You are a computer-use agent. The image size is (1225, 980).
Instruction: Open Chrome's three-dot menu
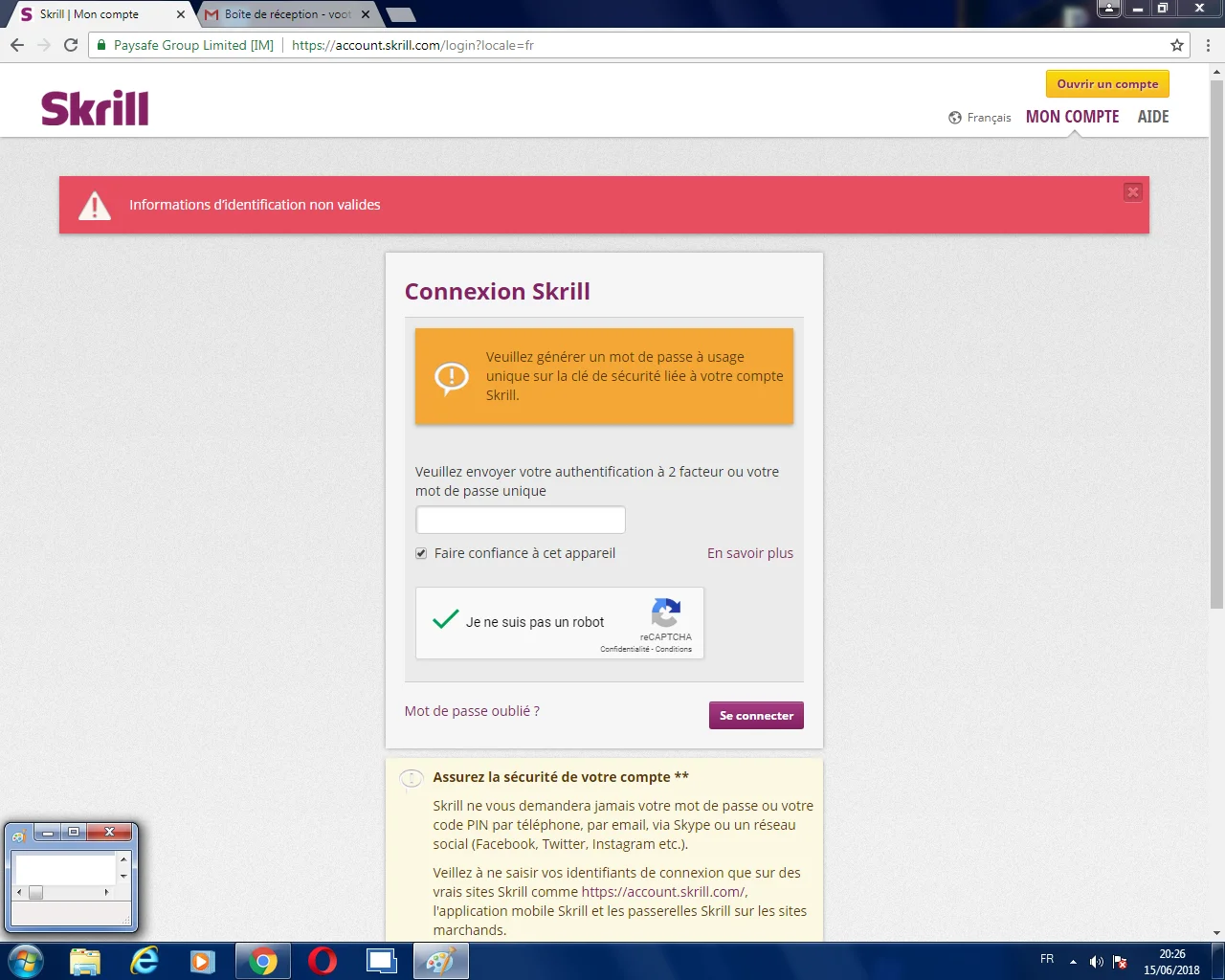click(x=1208, y=45)
